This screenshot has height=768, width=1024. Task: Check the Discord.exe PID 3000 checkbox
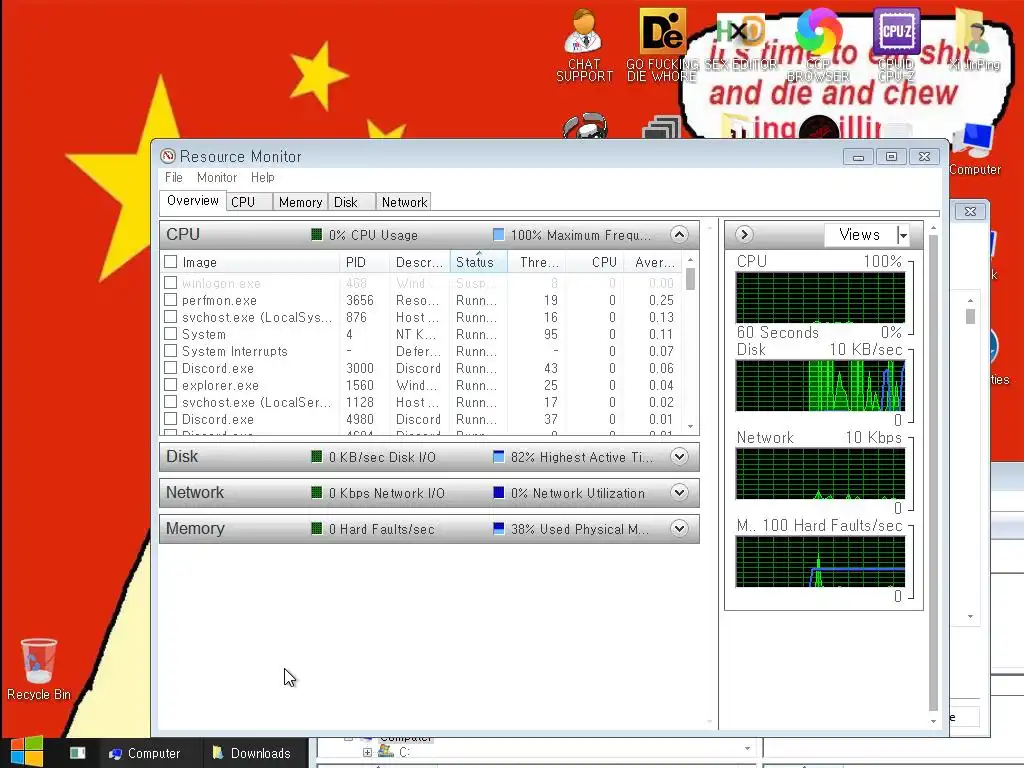pos(170,368)
